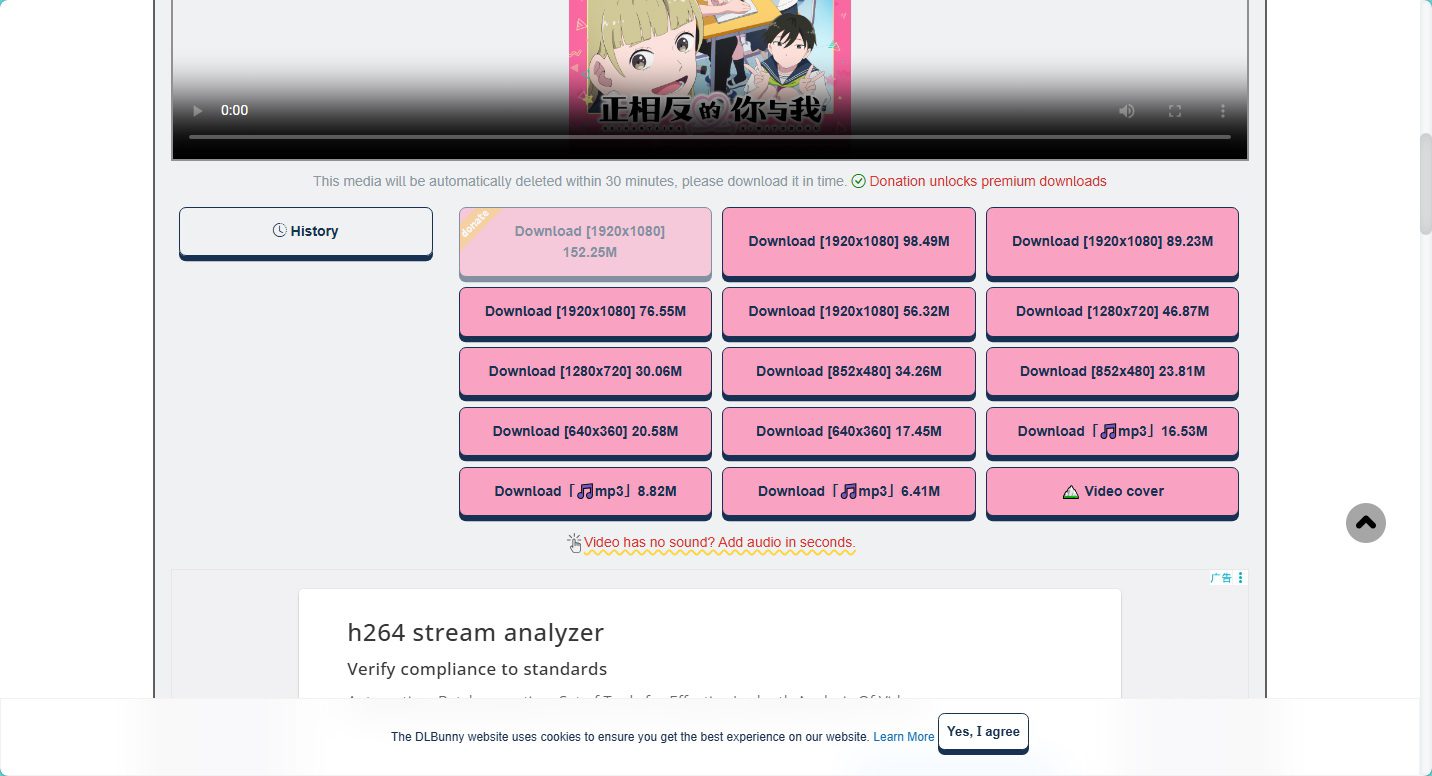Download the 852x480 34.26M version
The height and width of the screenshot is (776, 1432).
[848, 371]
